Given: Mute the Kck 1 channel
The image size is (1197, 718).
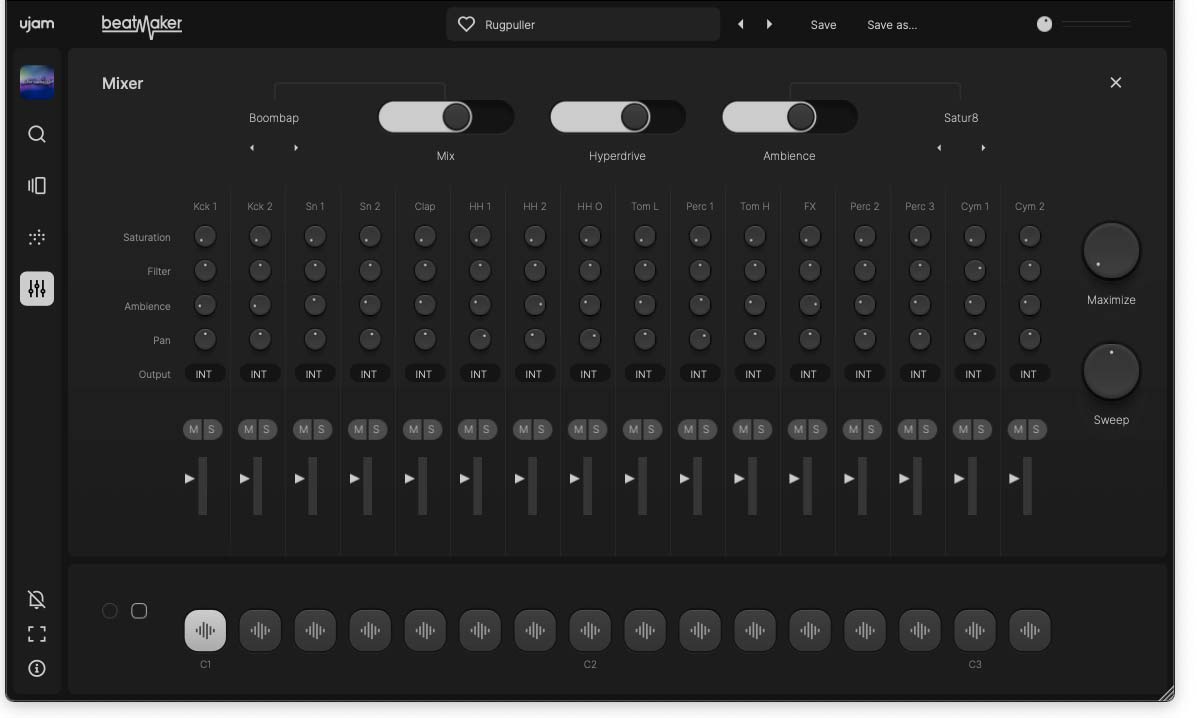Looking at the screenshot, I should coord(195,429).
